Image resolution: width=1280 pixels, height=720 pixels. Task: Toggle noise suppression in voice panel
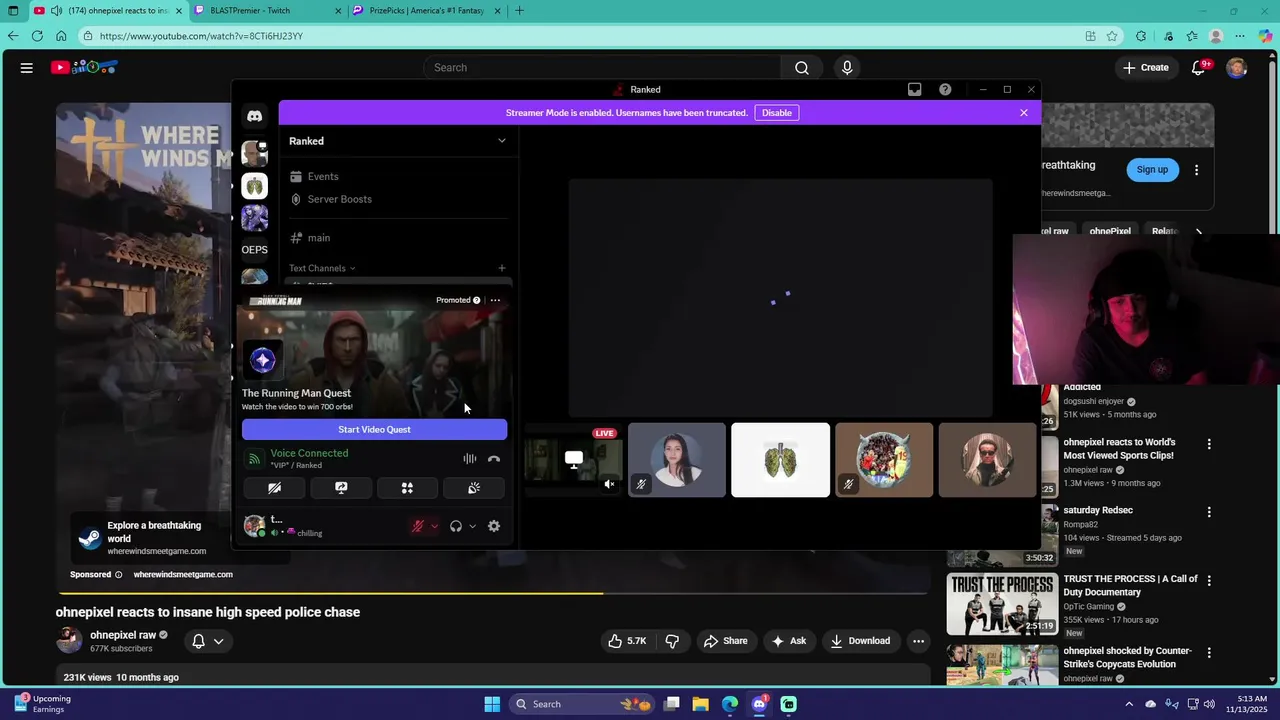point(470,459)
